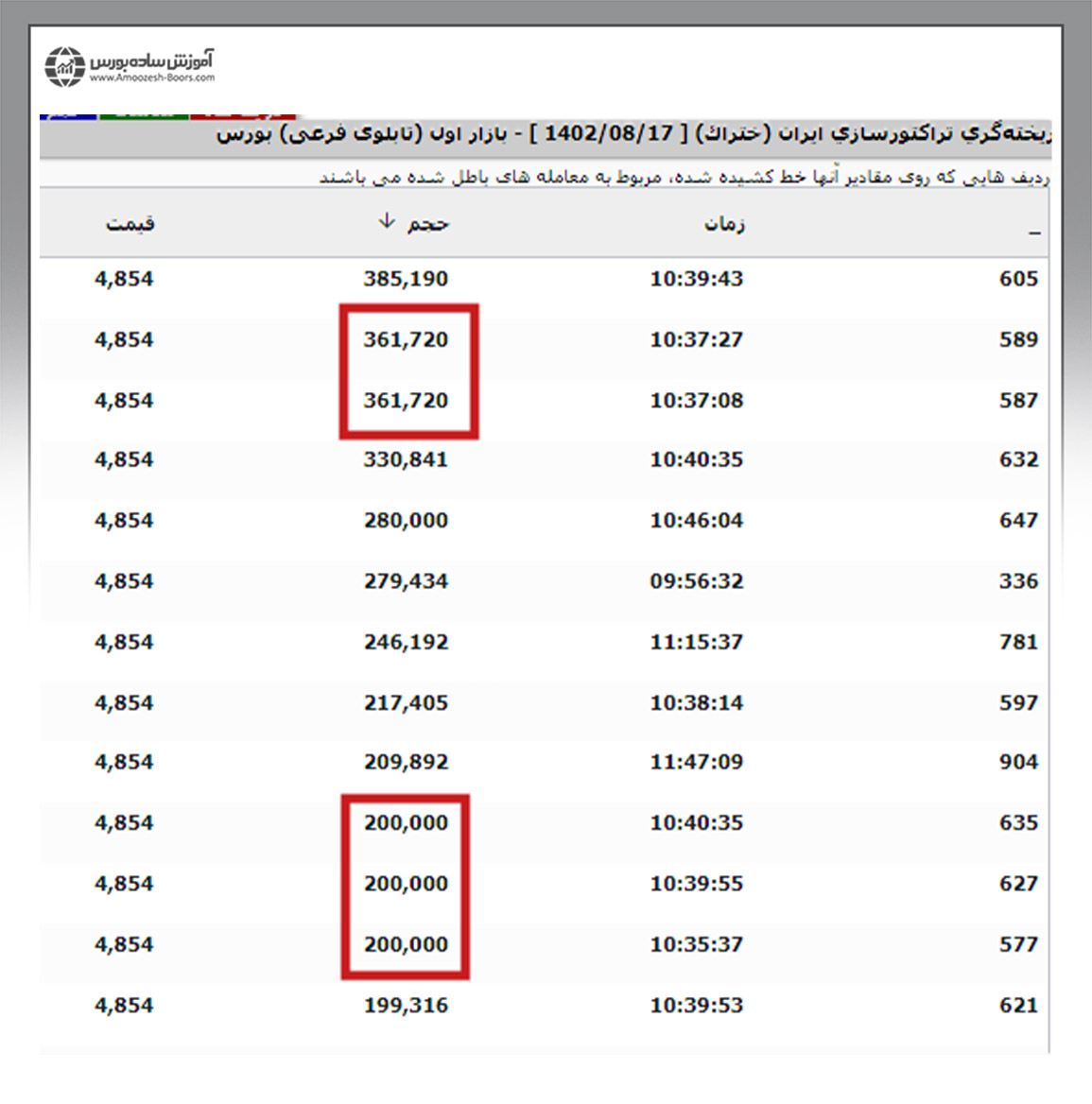The height and width of the screenshot is (1104, 1092).
Task: Select volume 385,190 cell
Action: coord(406,279)
